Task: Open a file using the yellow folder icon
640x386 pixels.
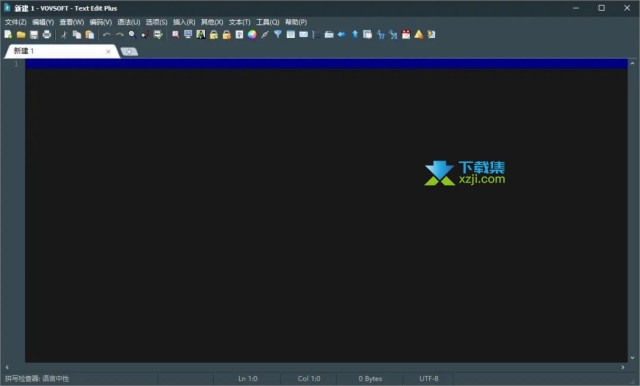Action: coord(21,35)
